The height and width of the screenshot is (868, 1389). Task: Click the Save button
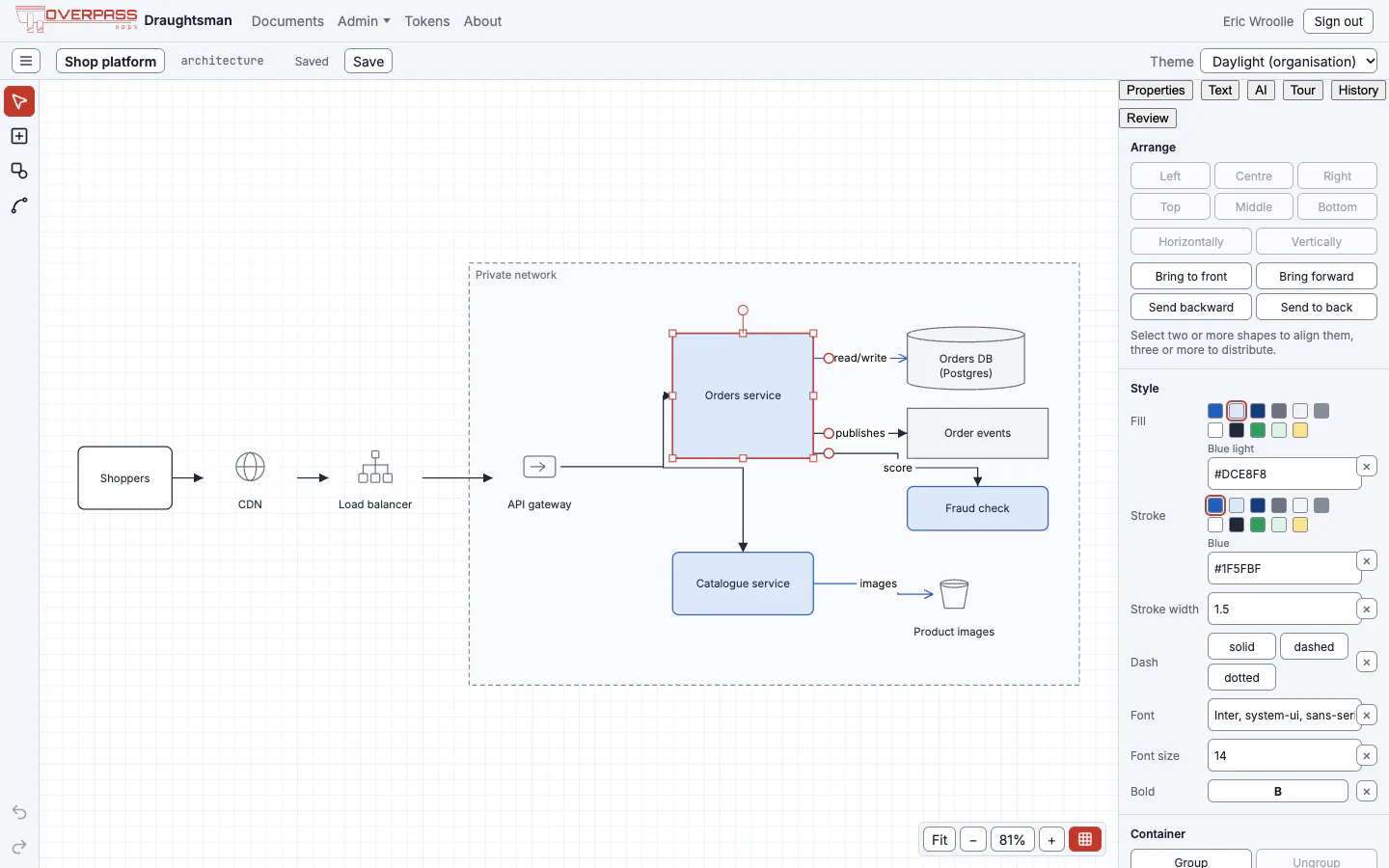(x=368, y=61)
